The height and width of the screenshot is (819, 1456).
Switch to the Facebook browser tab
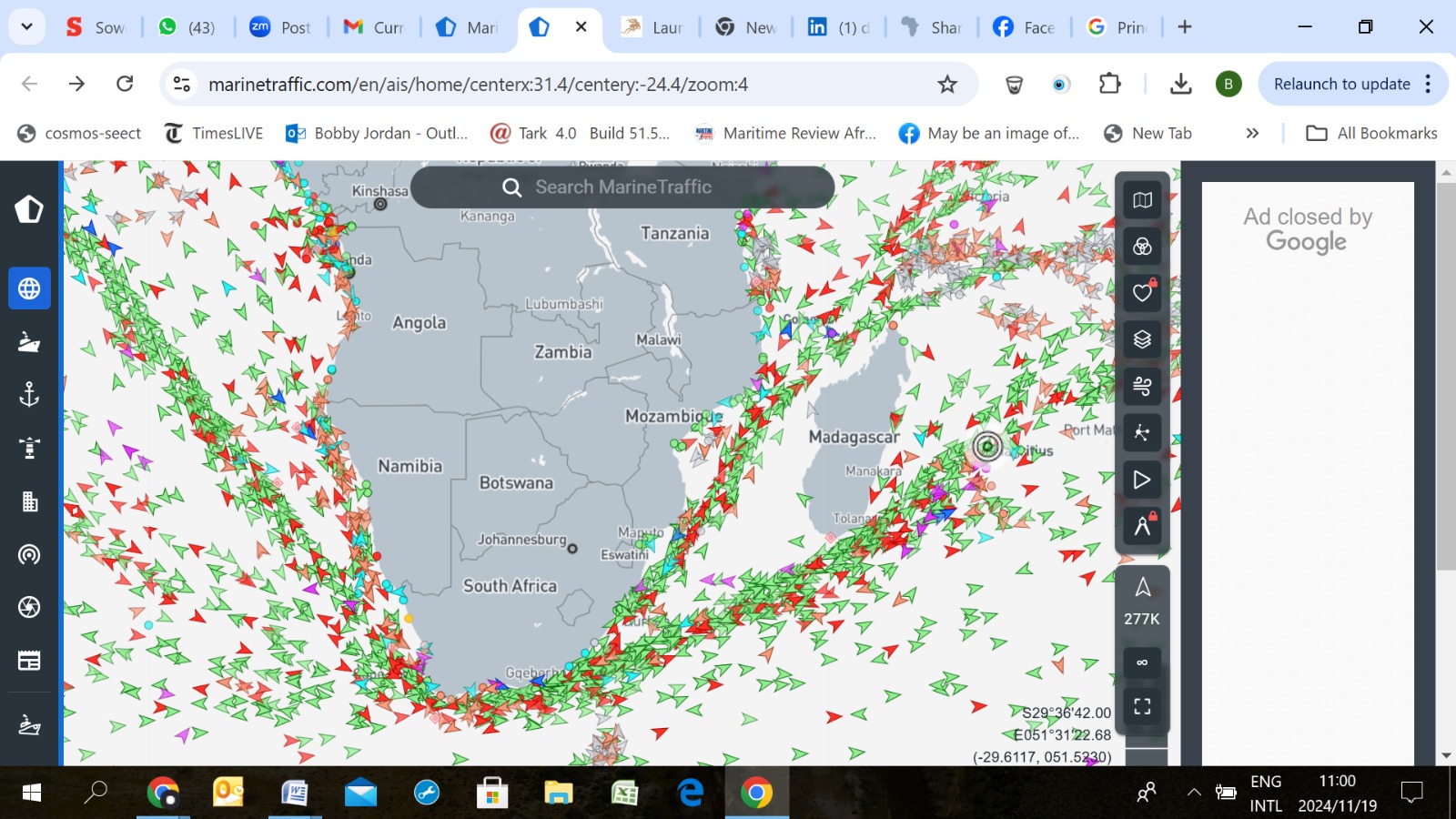pos(1024,27)
